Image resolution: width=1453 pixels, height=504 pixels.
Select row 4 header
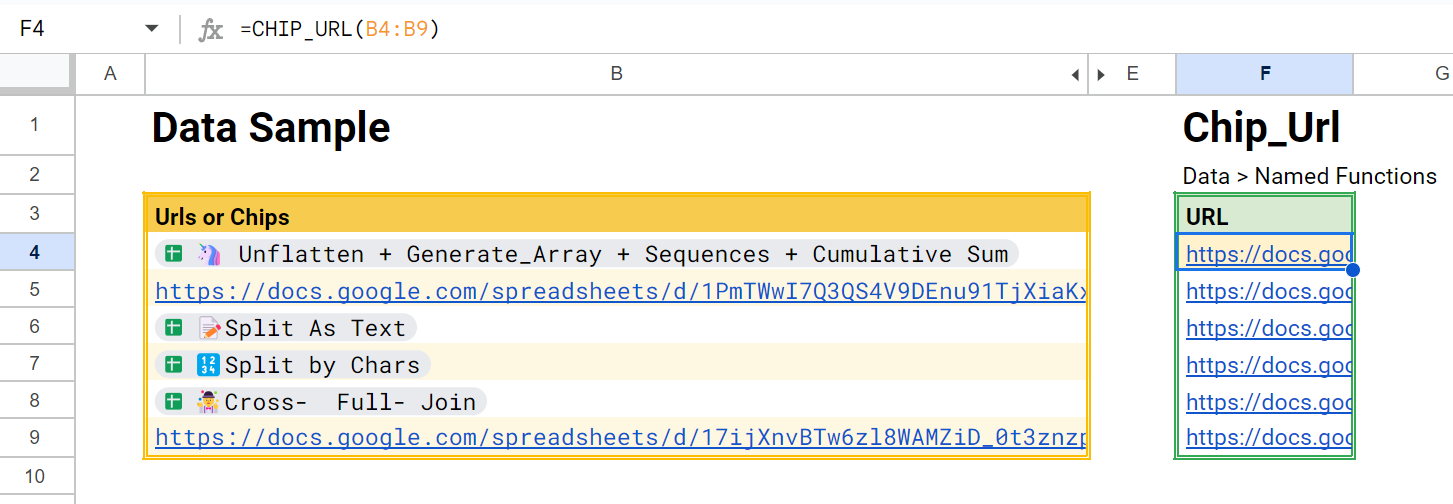coord(36,252)
